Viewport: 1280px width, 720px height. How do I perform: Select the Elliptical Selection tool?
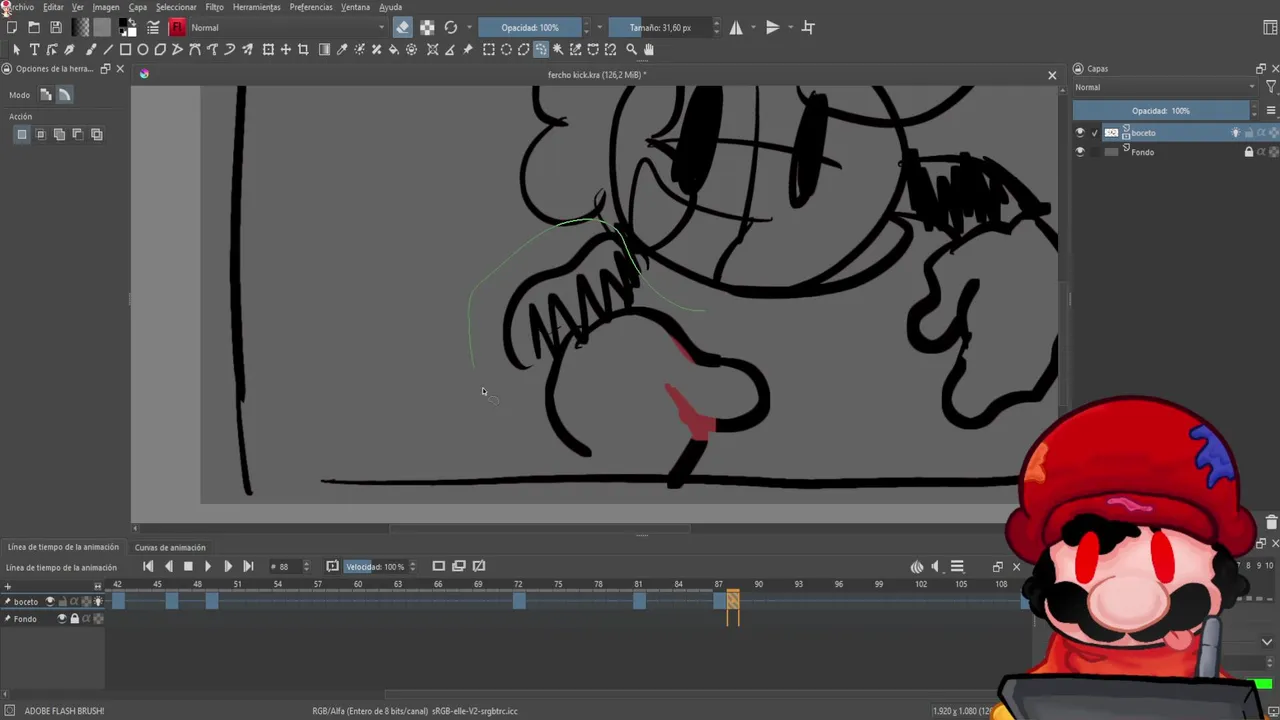click(x=506, y=49)
